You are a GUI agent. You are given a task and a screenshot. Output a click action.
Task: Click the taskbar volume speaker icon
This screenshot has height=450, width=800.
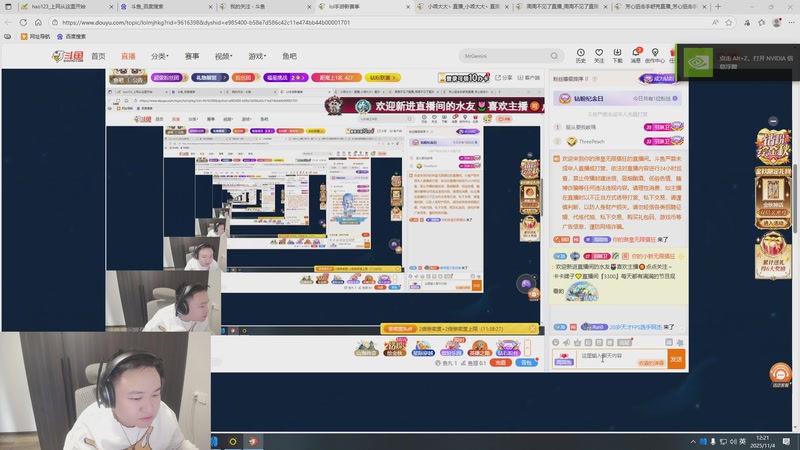[733, 441]
